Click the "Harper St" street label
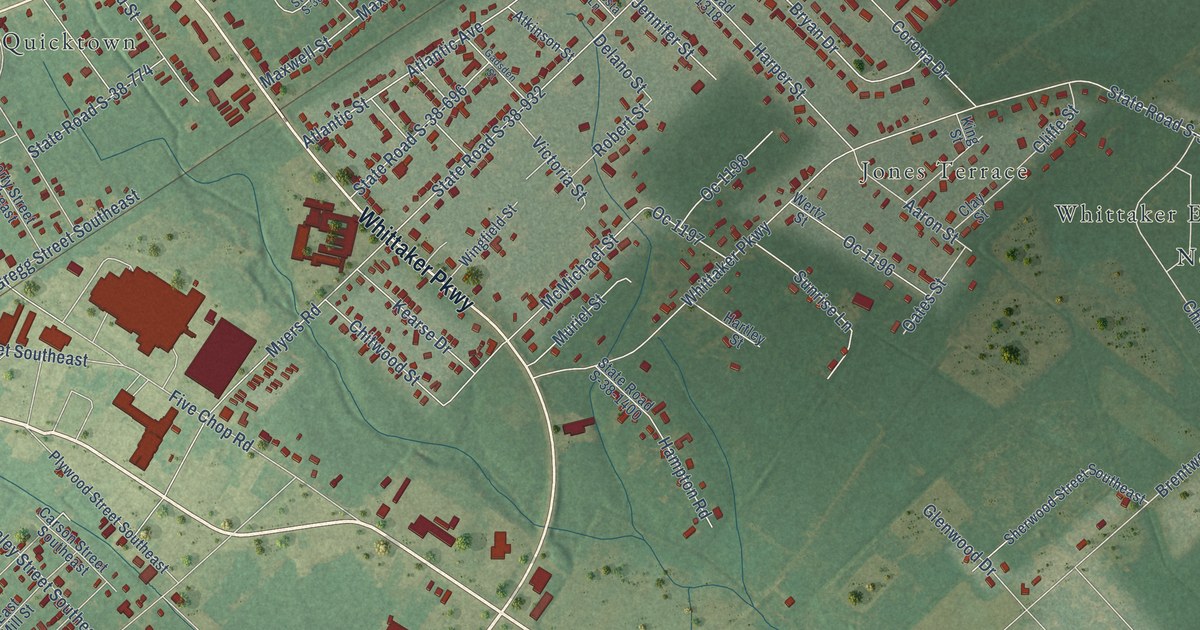 777,69
